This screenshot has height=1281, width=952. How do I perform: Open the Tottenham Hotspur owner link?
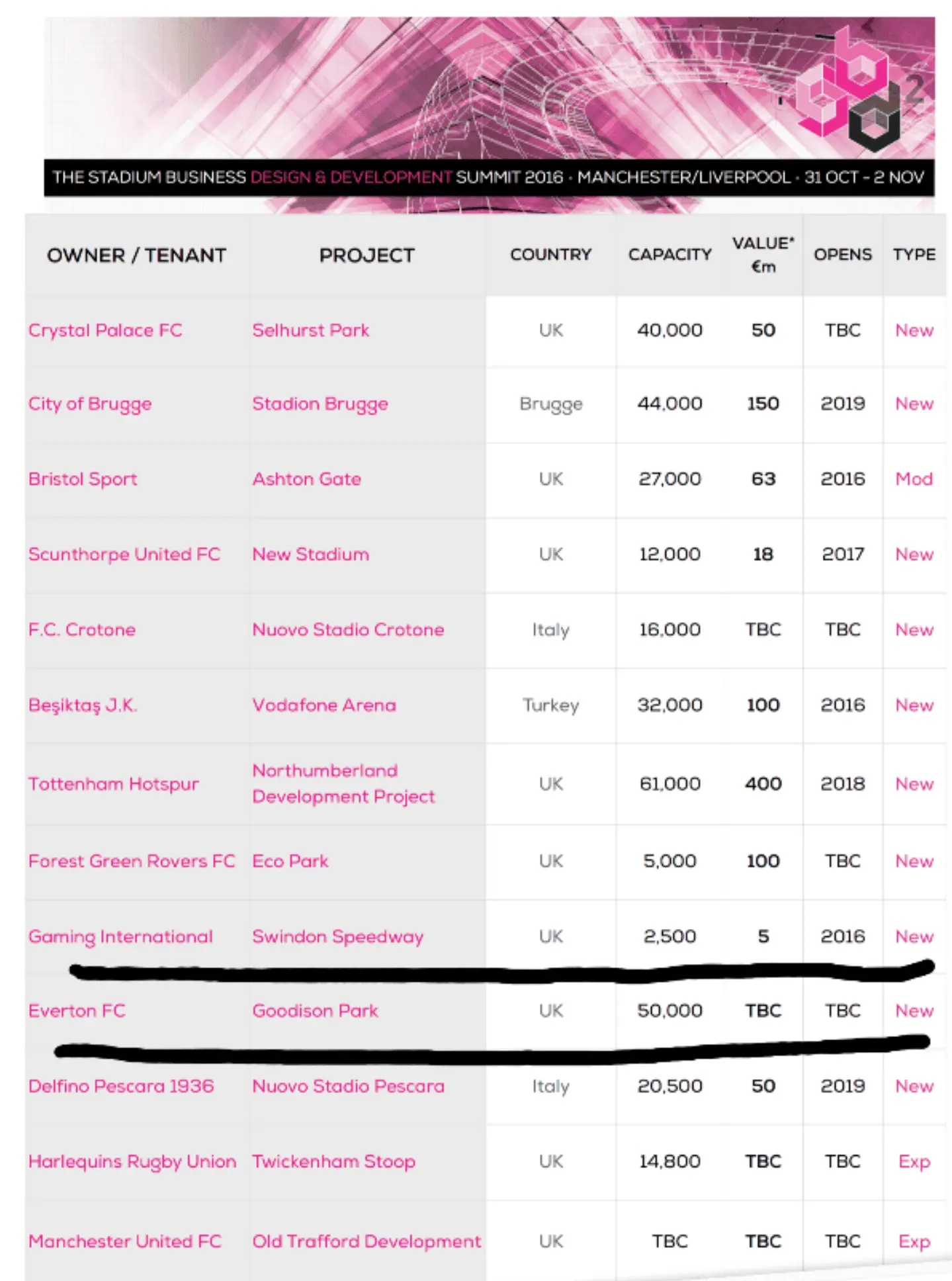click(x=113, y=784)
